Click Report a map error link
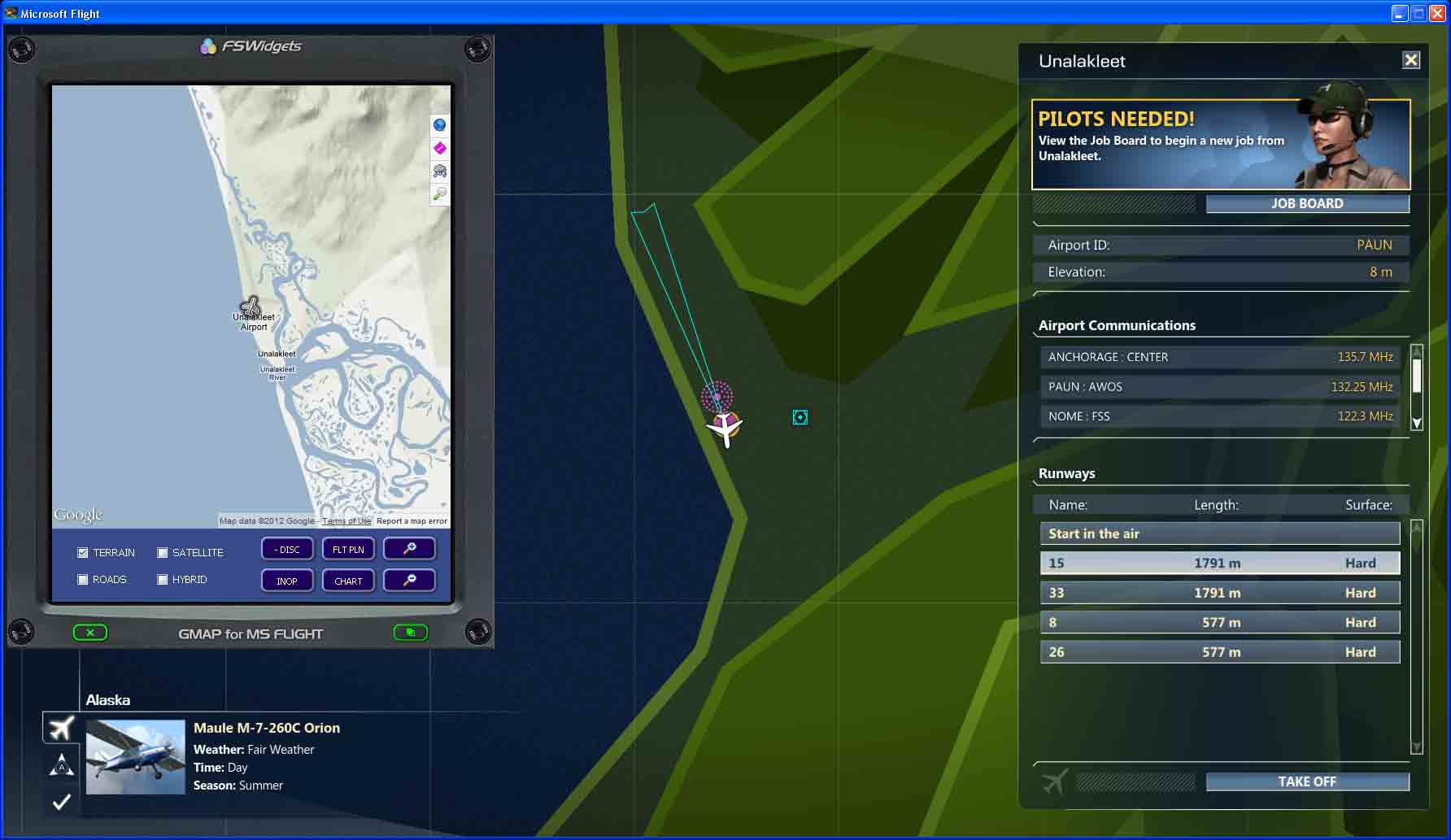 [x=412, y=521]
